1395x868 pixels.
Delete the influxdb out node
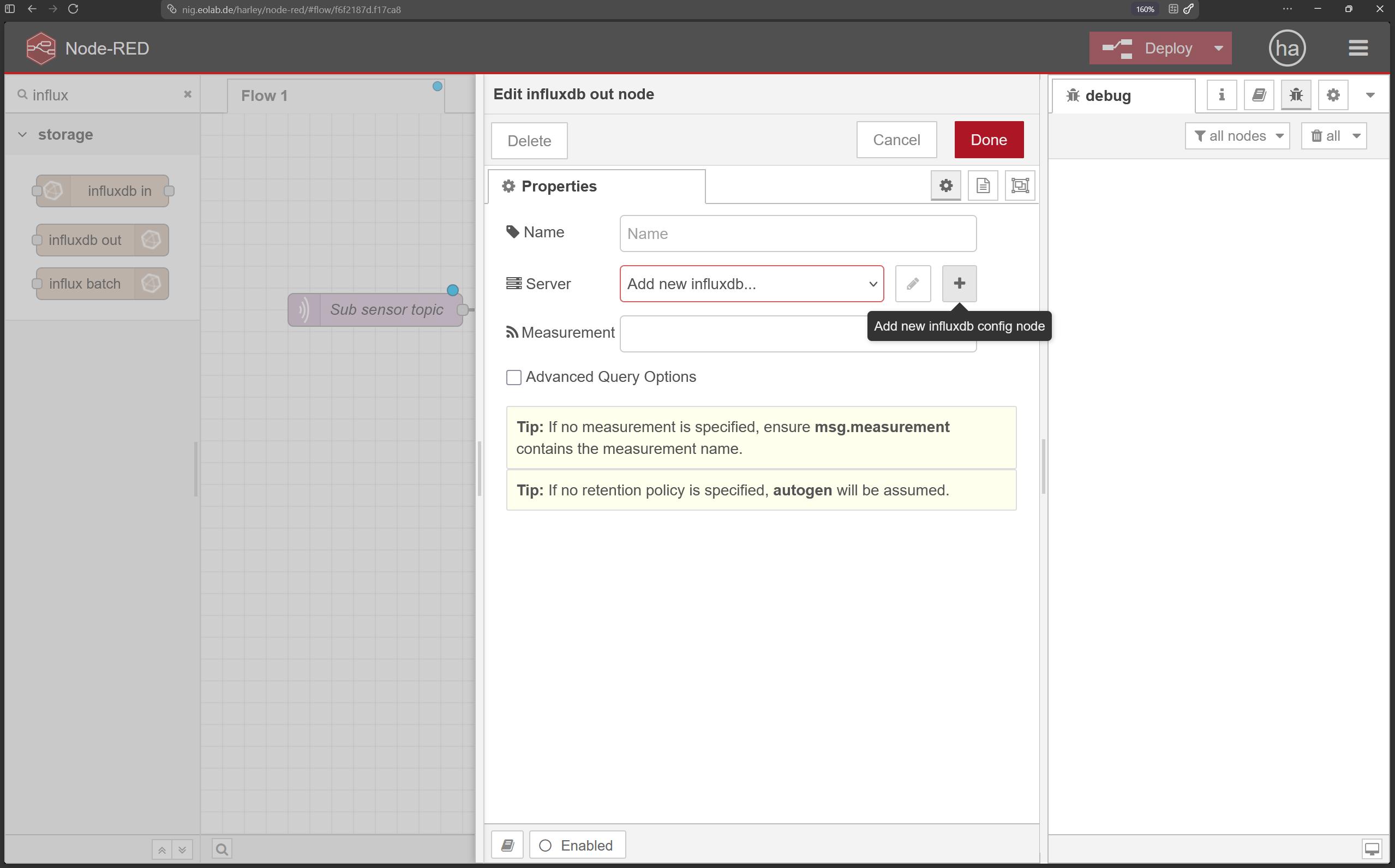(529, 141)
